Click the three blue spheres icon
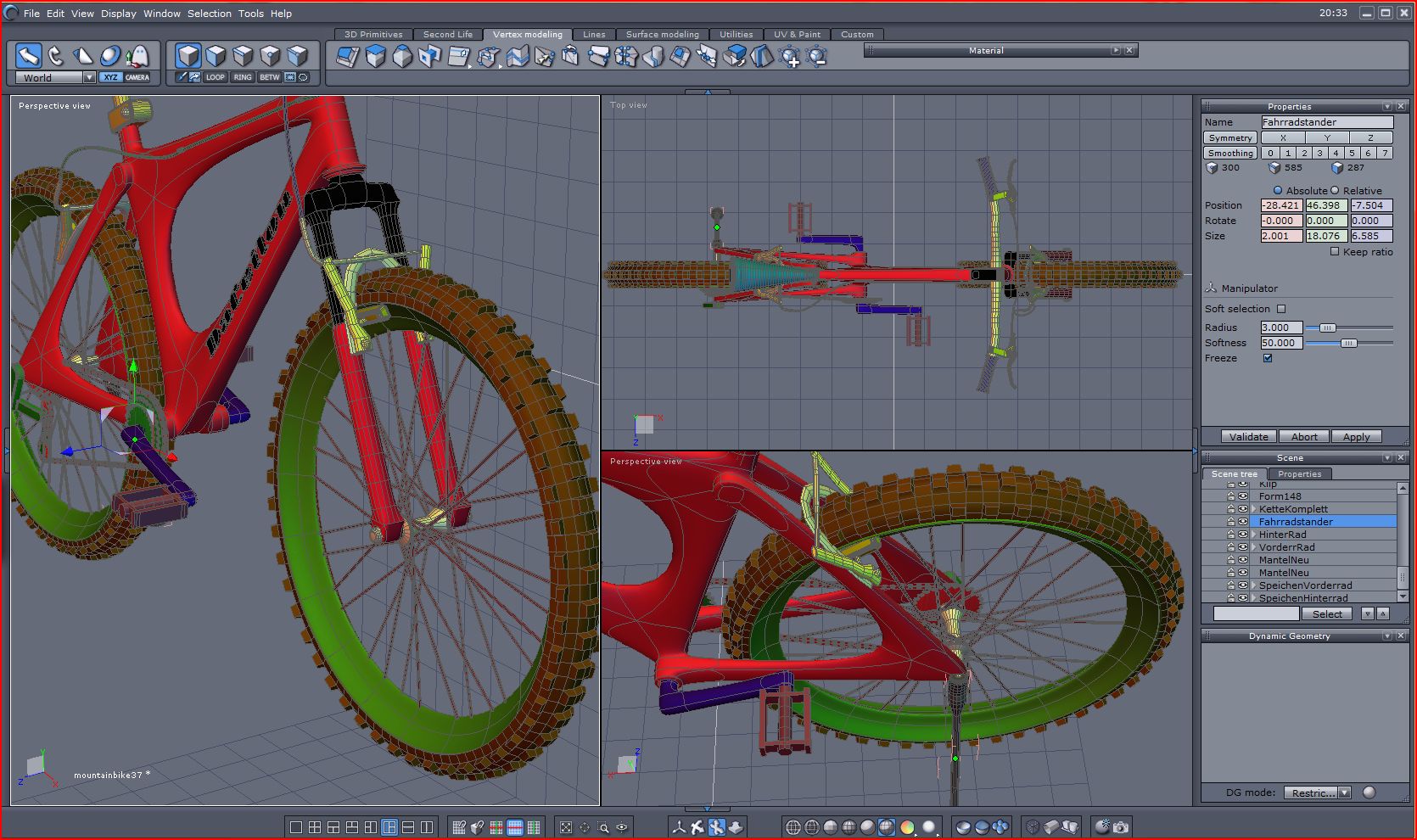 [1000, 827]
